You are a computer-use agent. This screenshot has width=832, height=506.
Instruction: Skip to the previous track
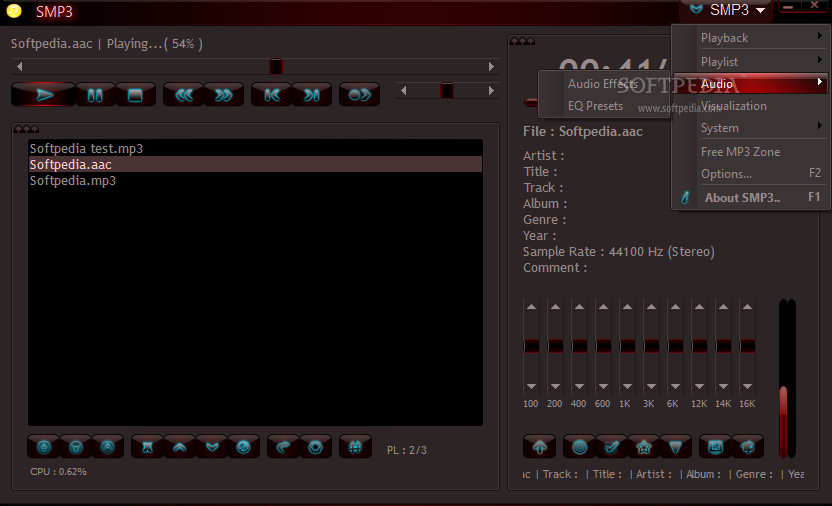pos(272,95)
